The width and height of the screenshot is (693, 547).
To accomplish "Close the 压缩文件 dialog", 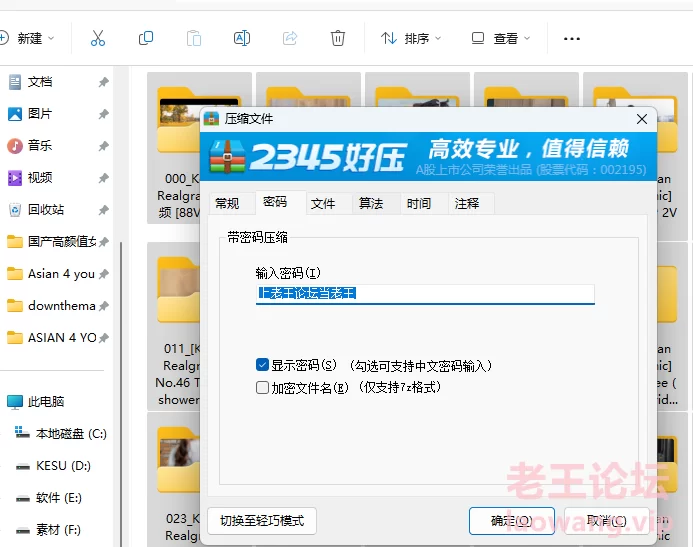I will 642,119.
